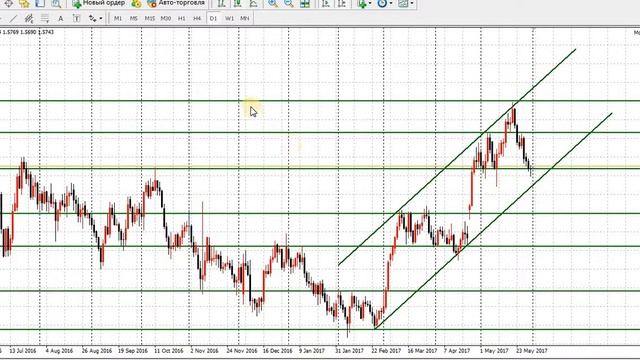The height and width of the screenshot is (360, 640).
Task: Switch timeframe to W1
Action: coord(229,18)
